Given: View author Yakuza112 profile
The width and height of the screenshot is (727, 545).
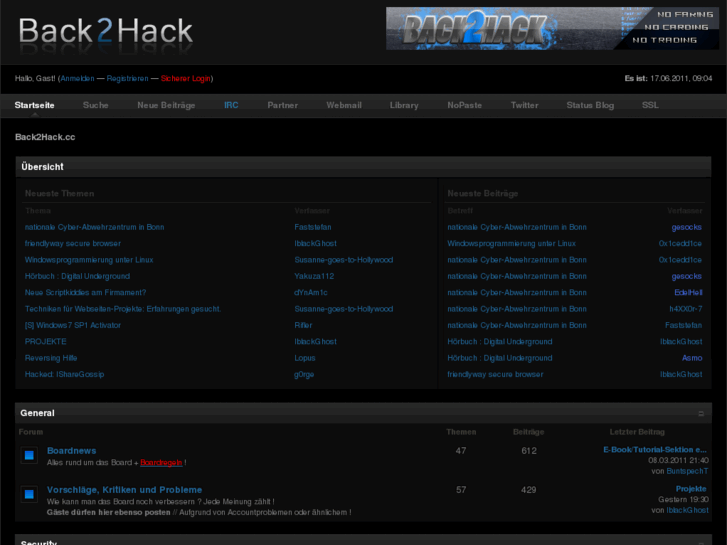Looking at the screenshot, I should point(314,276).
